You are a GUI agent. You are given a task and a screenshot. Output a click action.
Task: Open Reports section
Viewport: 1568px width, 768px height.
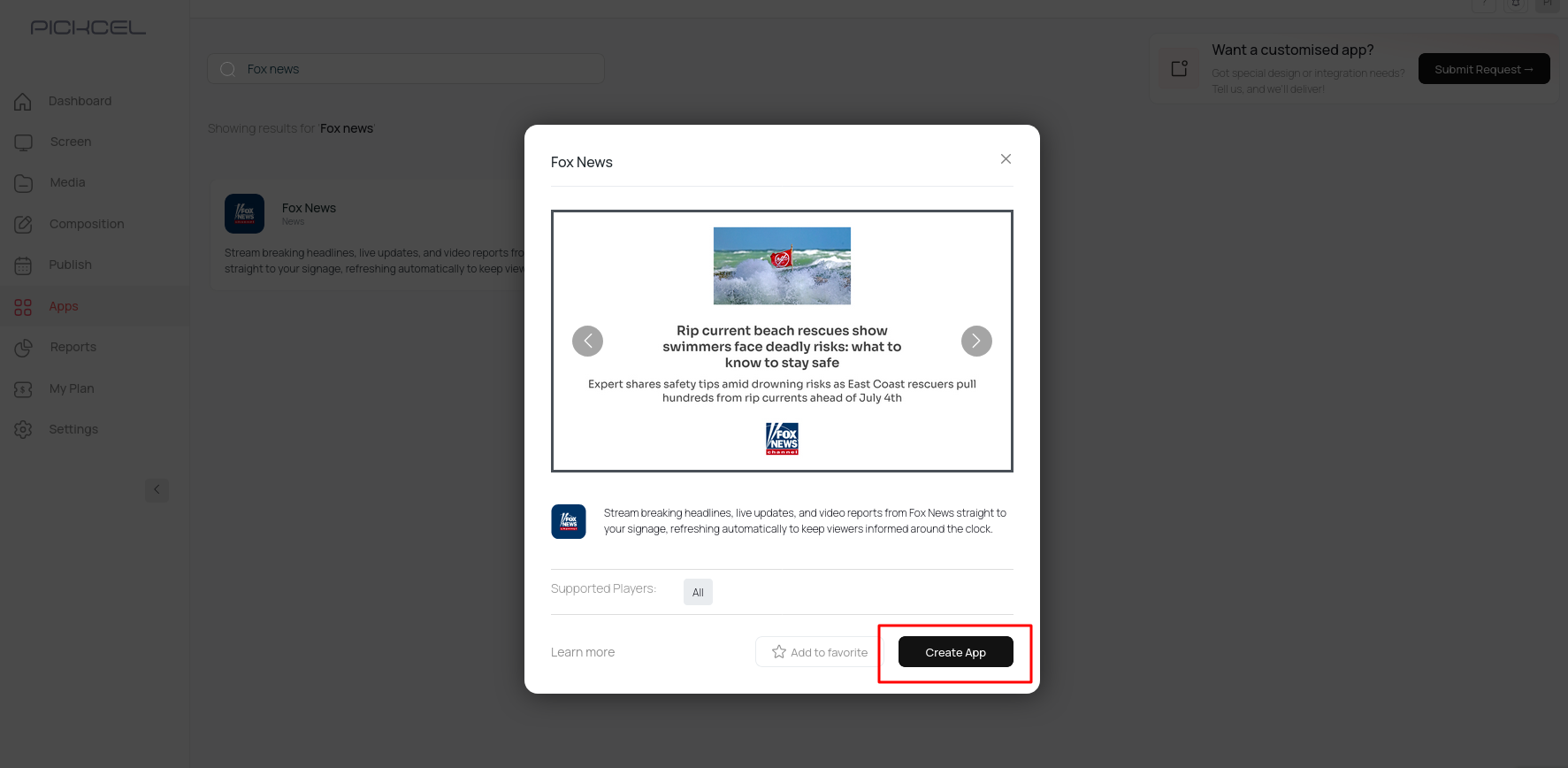coord(73,347)
